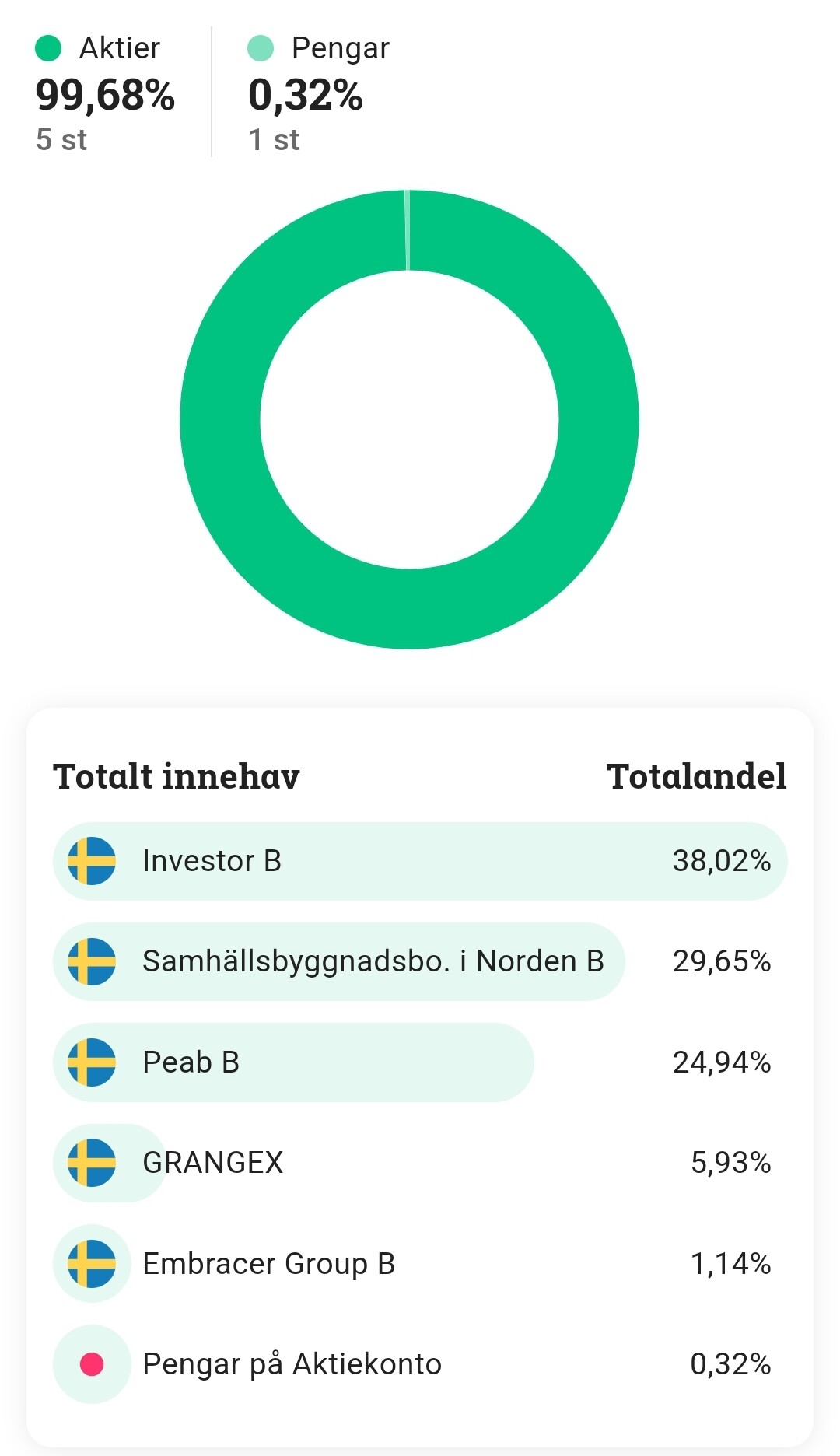Select the flag icon next to GRANGEX
This screenshot has height=1456, width=840.
92,1163
